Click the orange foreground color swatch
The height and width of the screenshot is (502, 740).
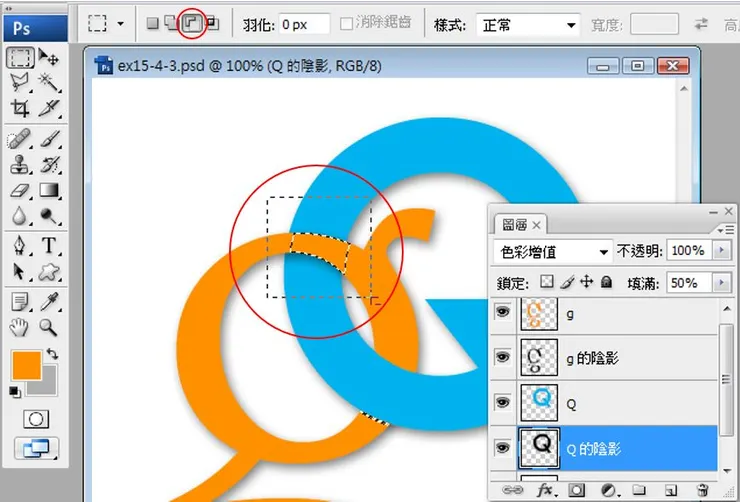26,365
